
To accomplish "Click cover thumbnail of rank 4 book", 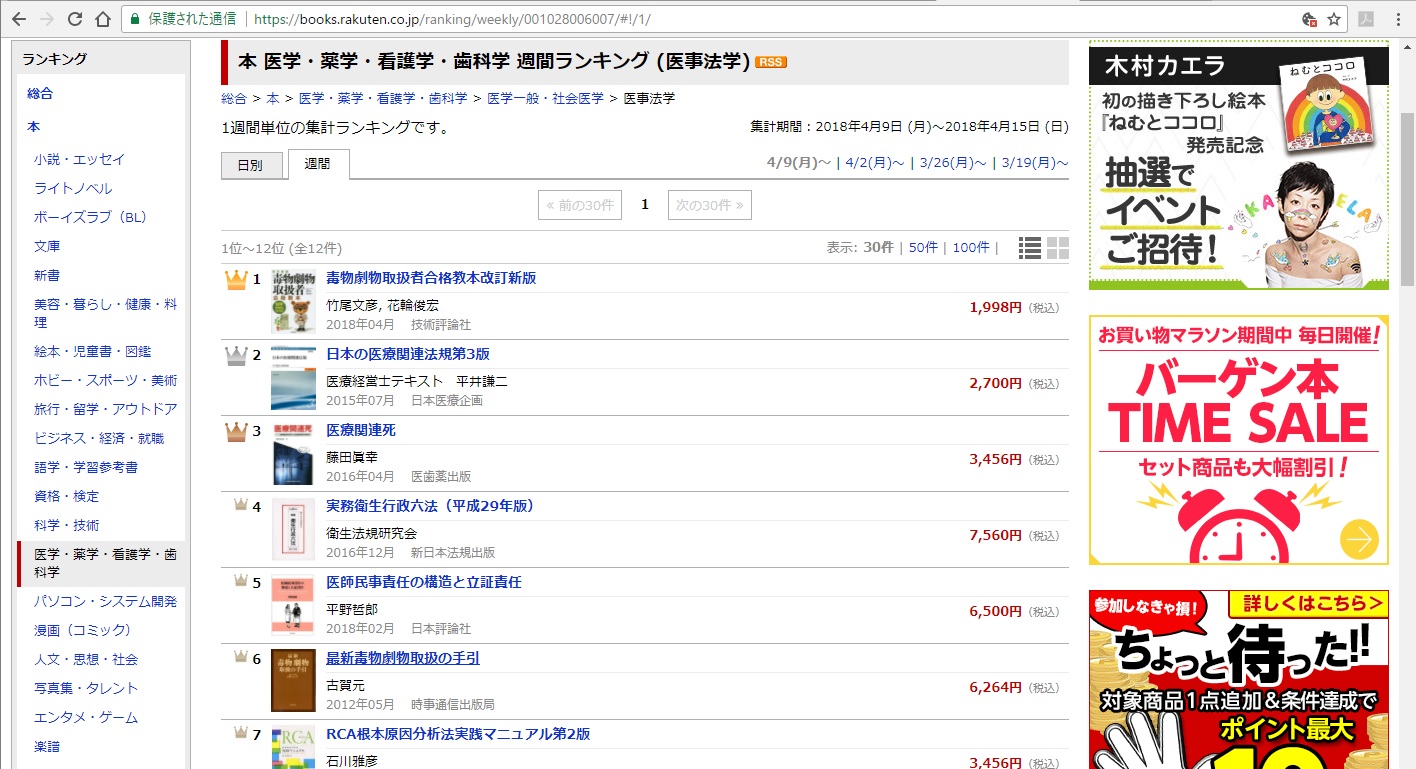I will [x=293, y=530].
